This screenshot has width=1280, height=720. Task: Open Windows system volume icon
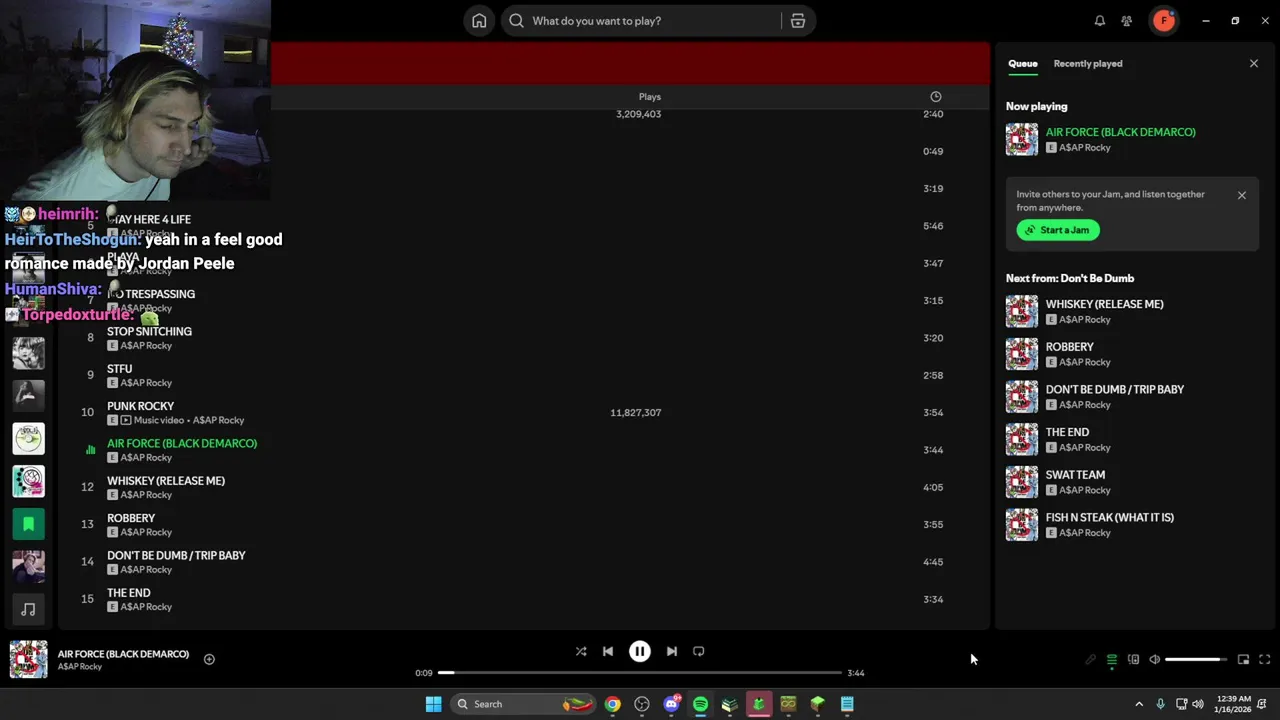click(1198, 704)
